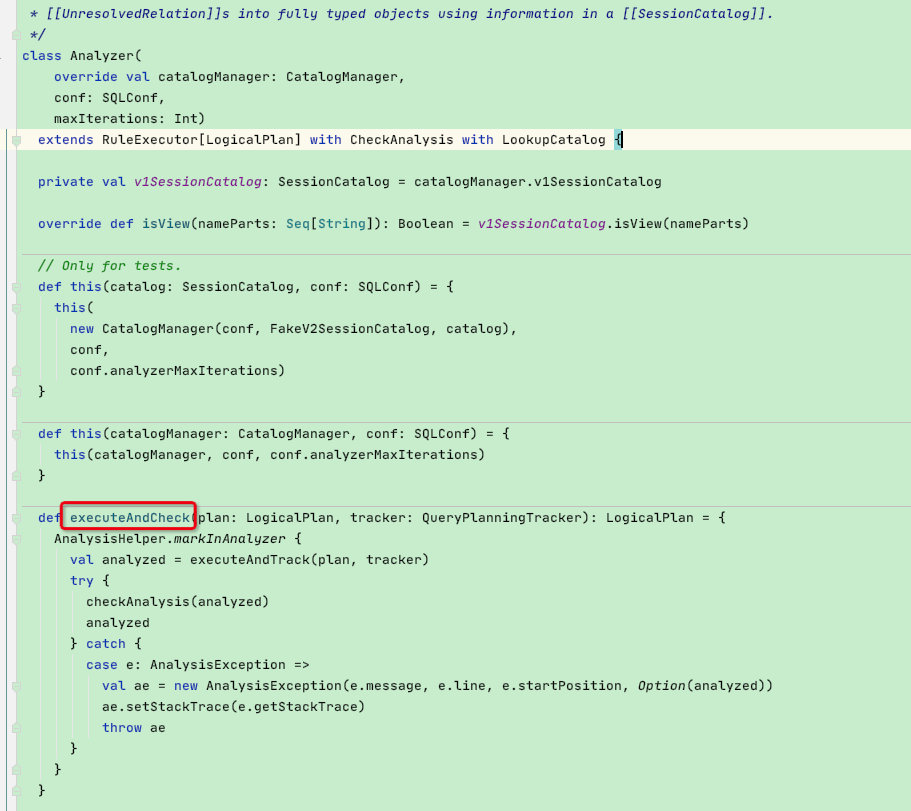Image resolution: width=911 pixels, height=811 pixels.
Task: Click 'private' keyword
Action: tap(66, 182)
